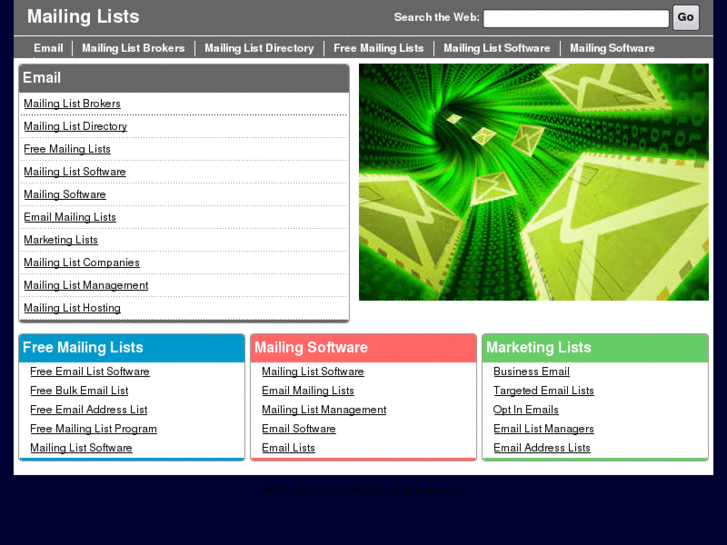
Task: Open Free Mailing Lists link in the Email panel
Action: coord(67,149)
